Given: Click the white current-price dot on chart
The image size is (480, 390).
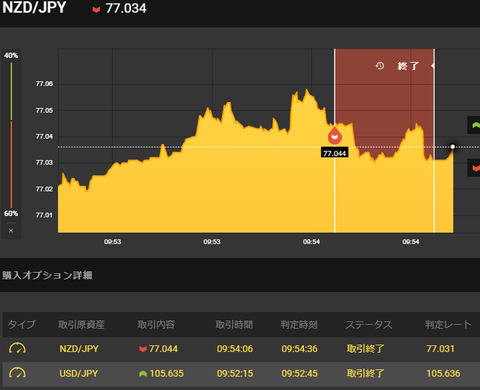Looking at the screenshot, I should (452, 147).
